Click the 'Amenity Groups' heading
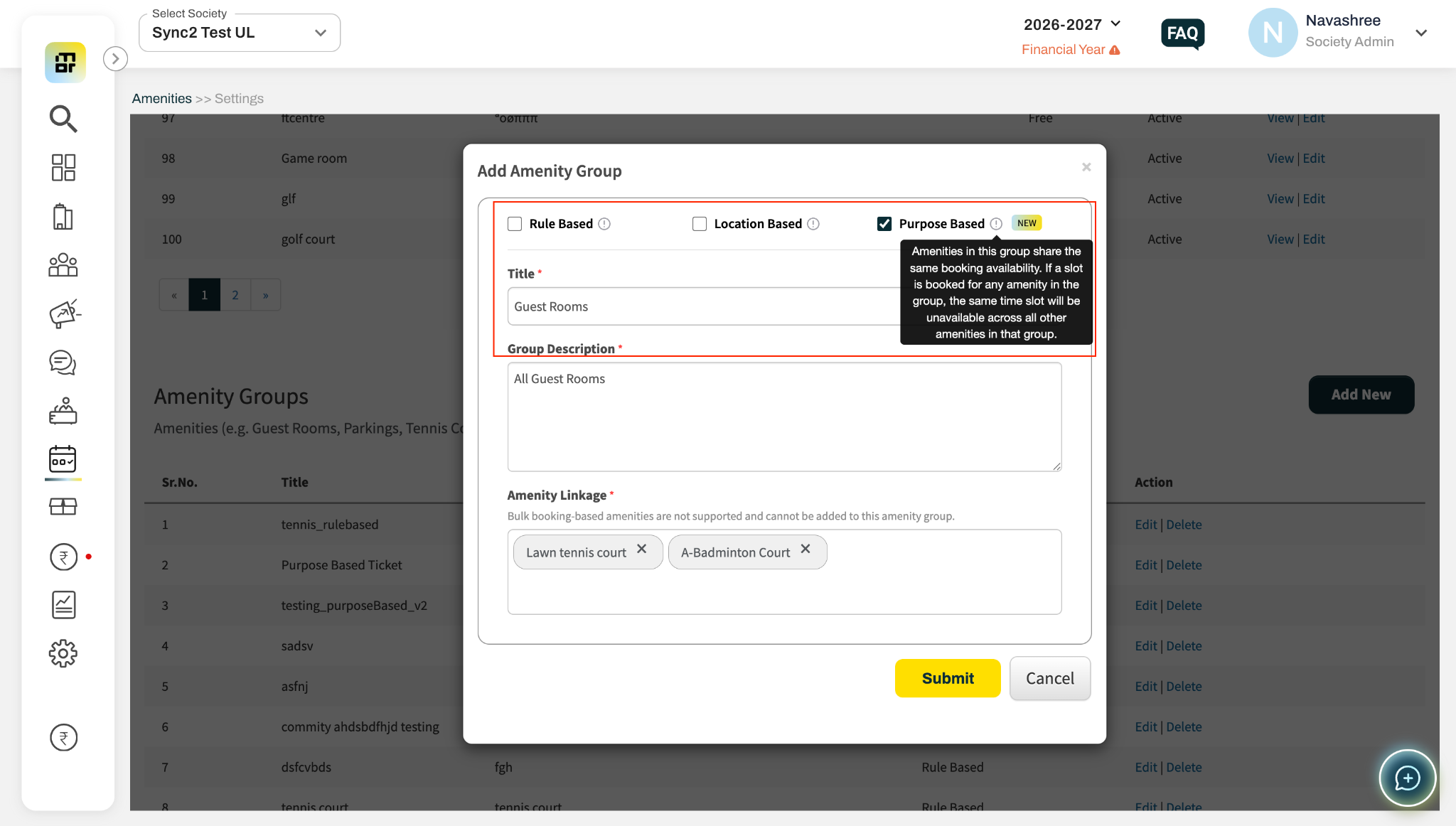The width and height of the screenshot is (1456, 826). pos(231,397)
